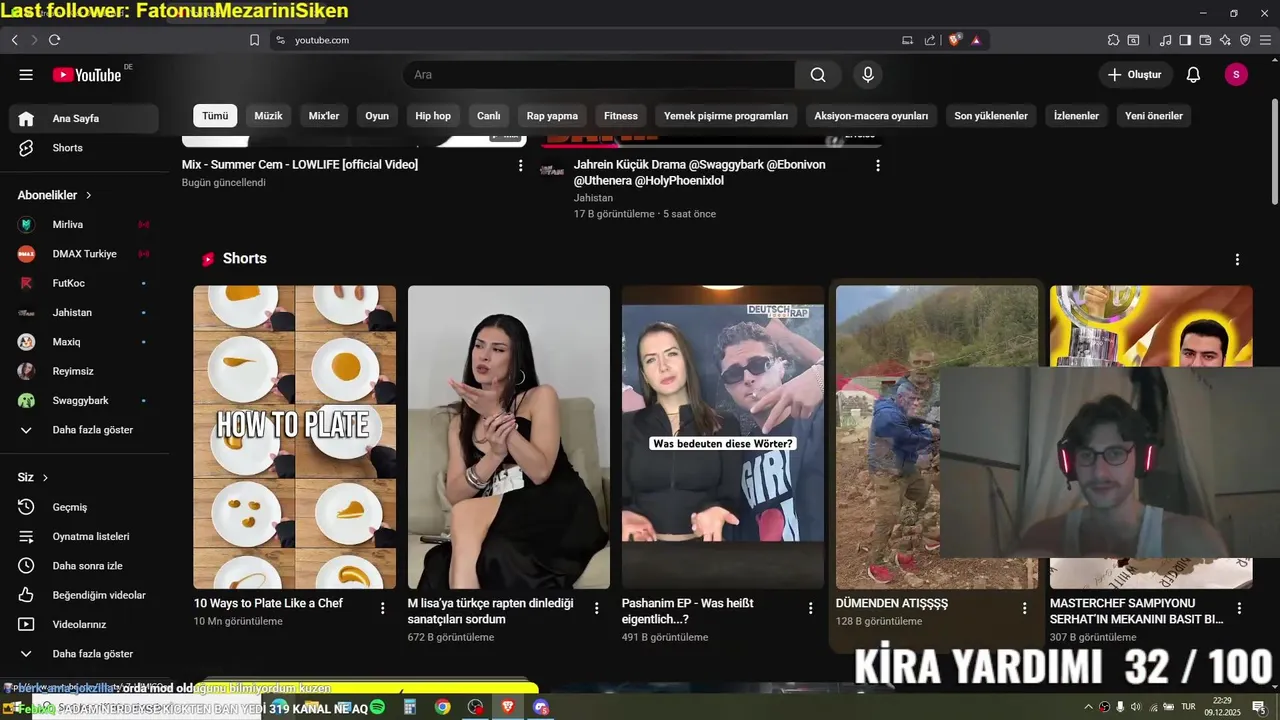This screenshot has width=1280, height=720.
Task: Select the Müzik filter chip
Action: 268,116
